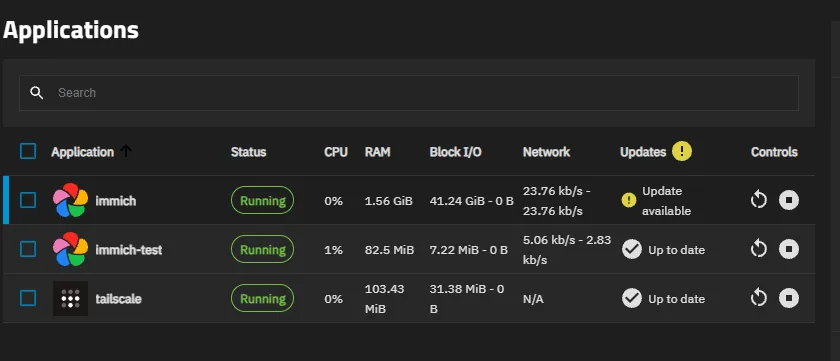Check the tailscale row checkbox
The width and height of the screenshot is (840, 361).
28,298
